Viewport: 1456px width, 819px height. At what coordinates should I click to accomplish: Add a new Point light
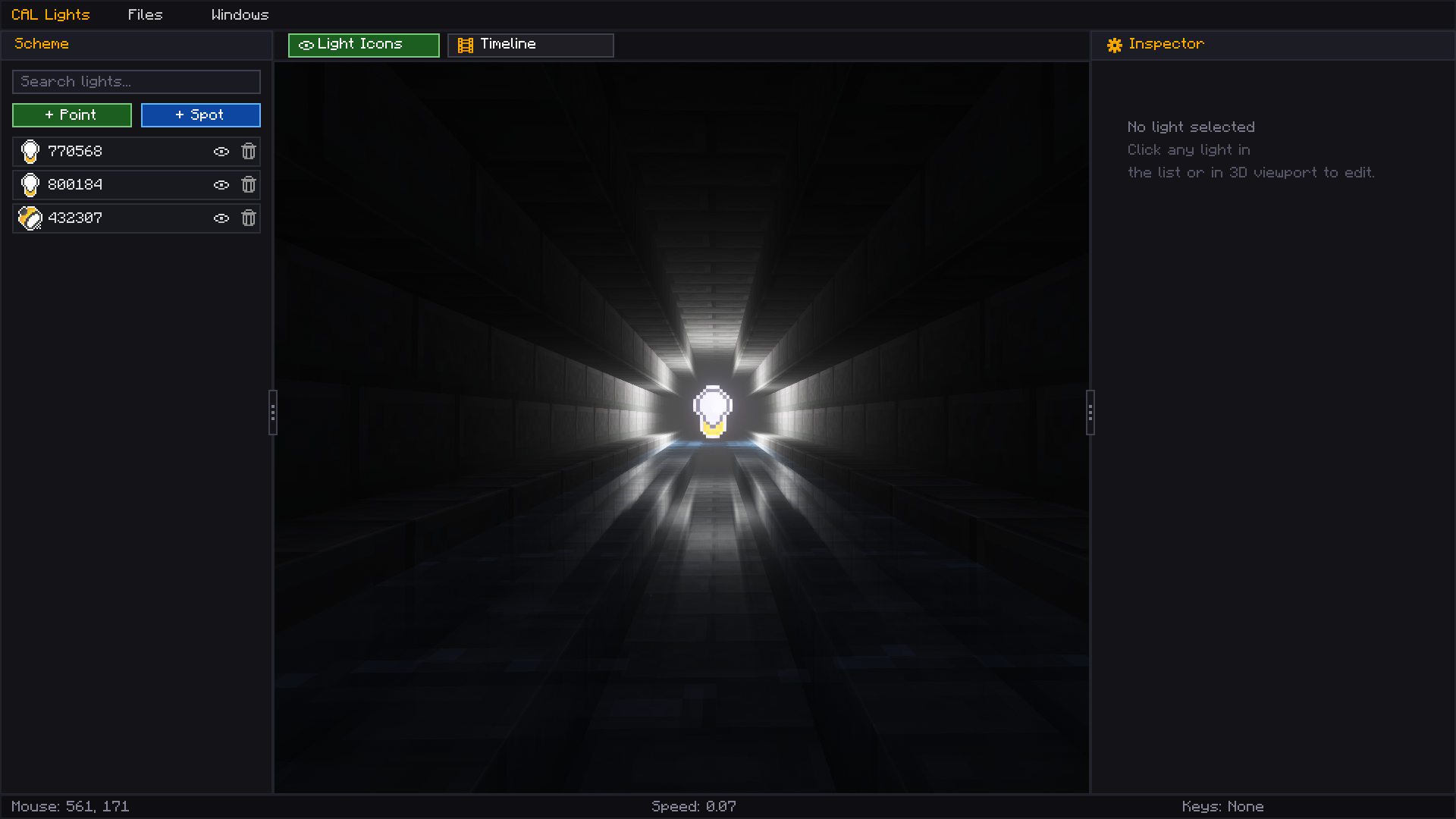pyautogui.click(x=72, y=115)
